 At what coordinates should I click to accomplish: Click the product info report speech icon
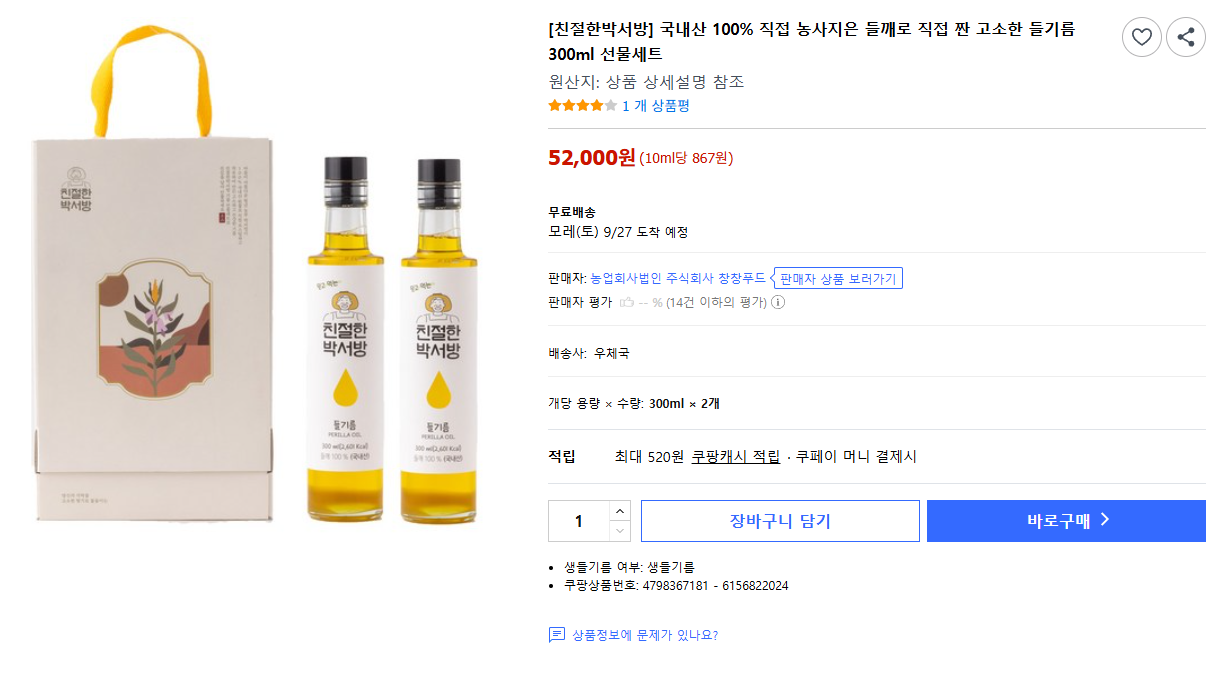click(557, 635)
